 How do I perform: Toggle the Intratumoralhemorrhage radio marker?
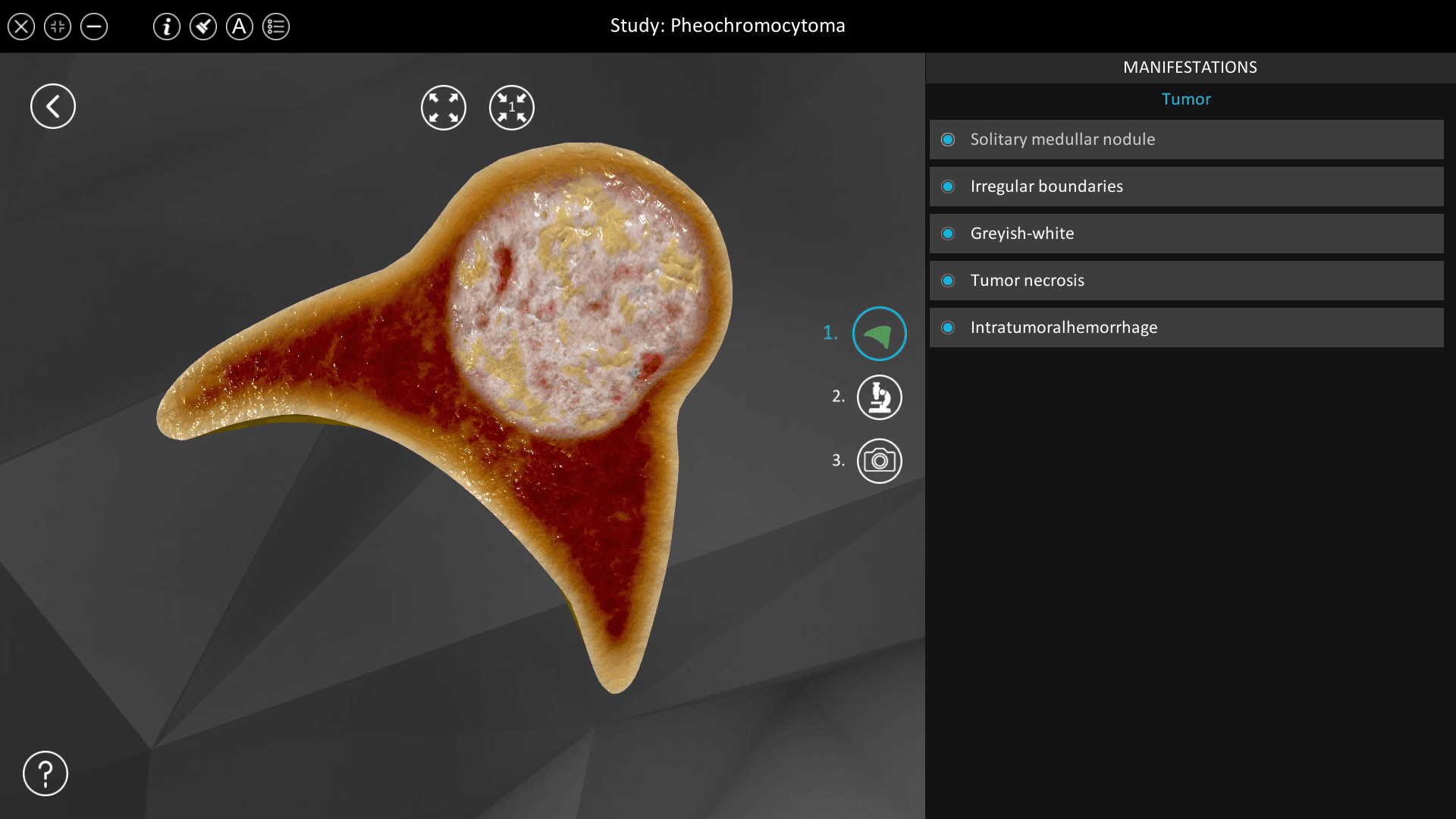point(948,328)
